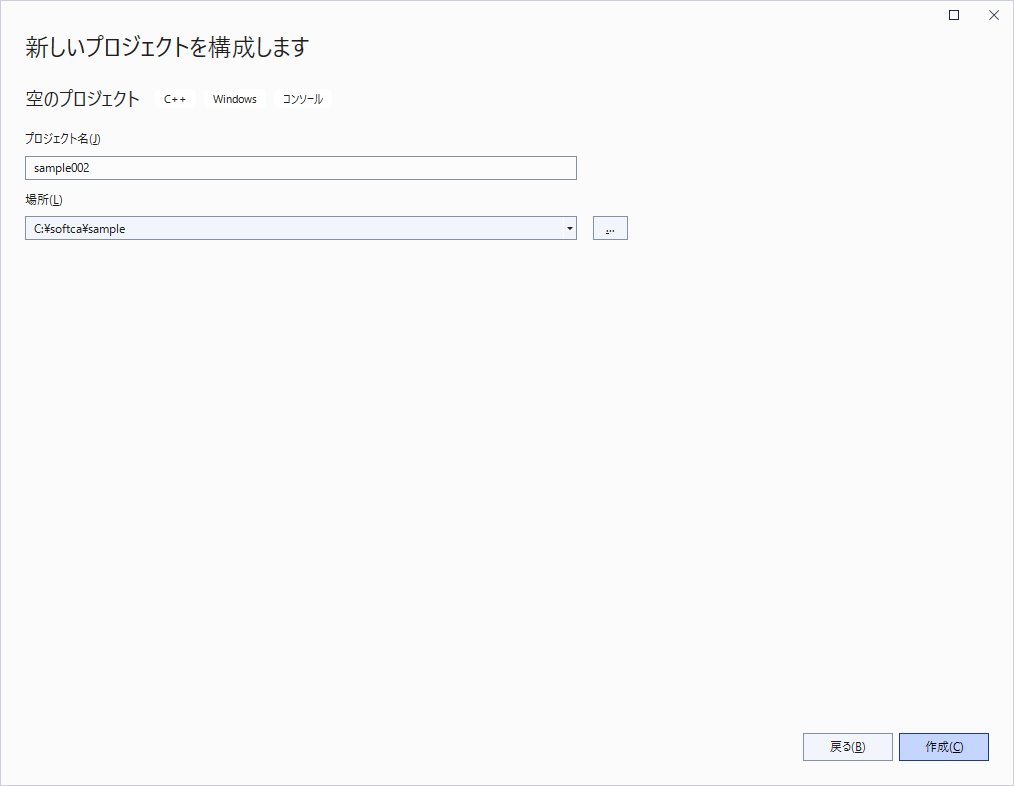Click the C:¥softca¥sample path text
1014x786 pixels.
click(x=80, y=228)
